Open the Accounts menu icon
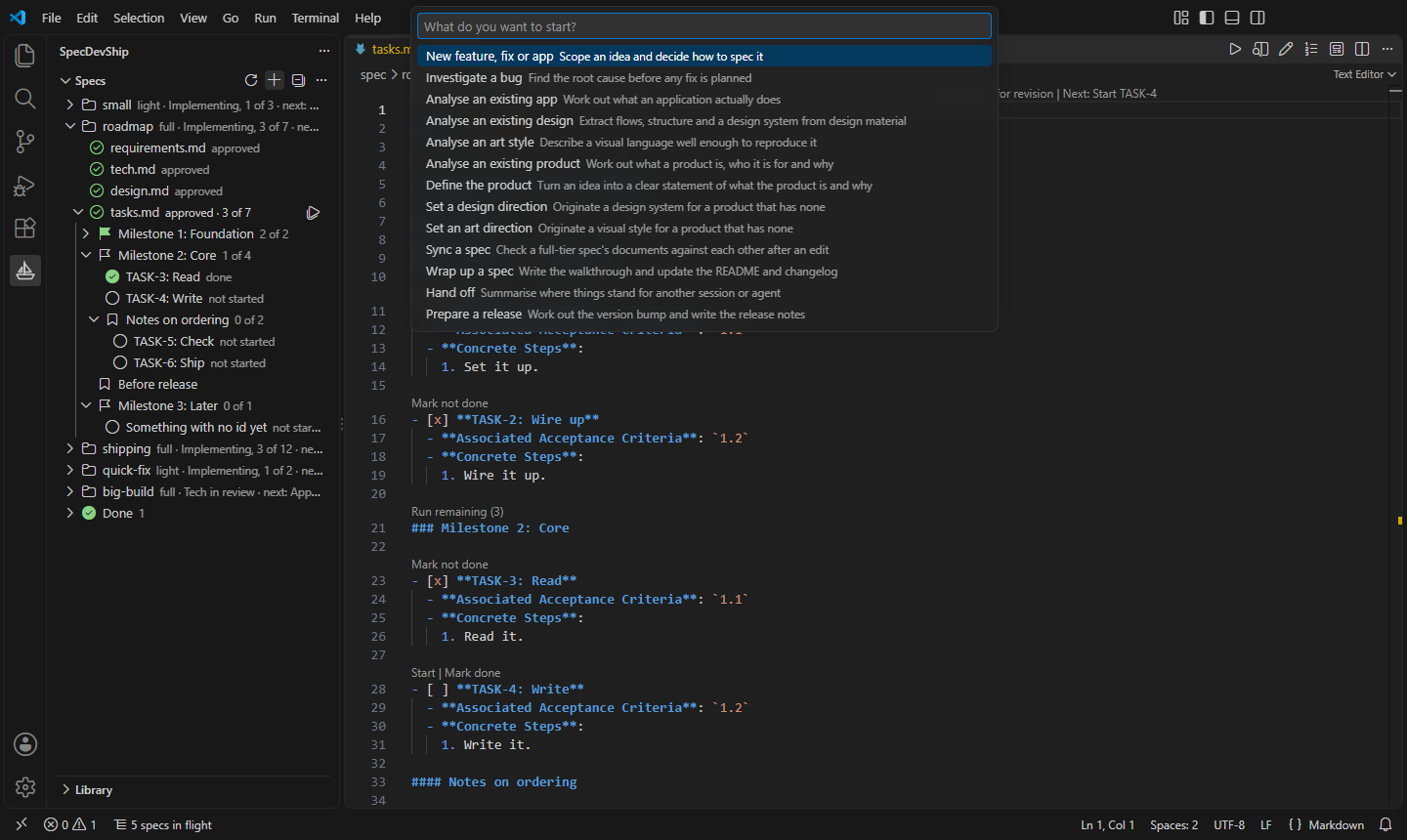Viewport: 1407px width, 840px height. pyautogui.click(x=25, y=744)
